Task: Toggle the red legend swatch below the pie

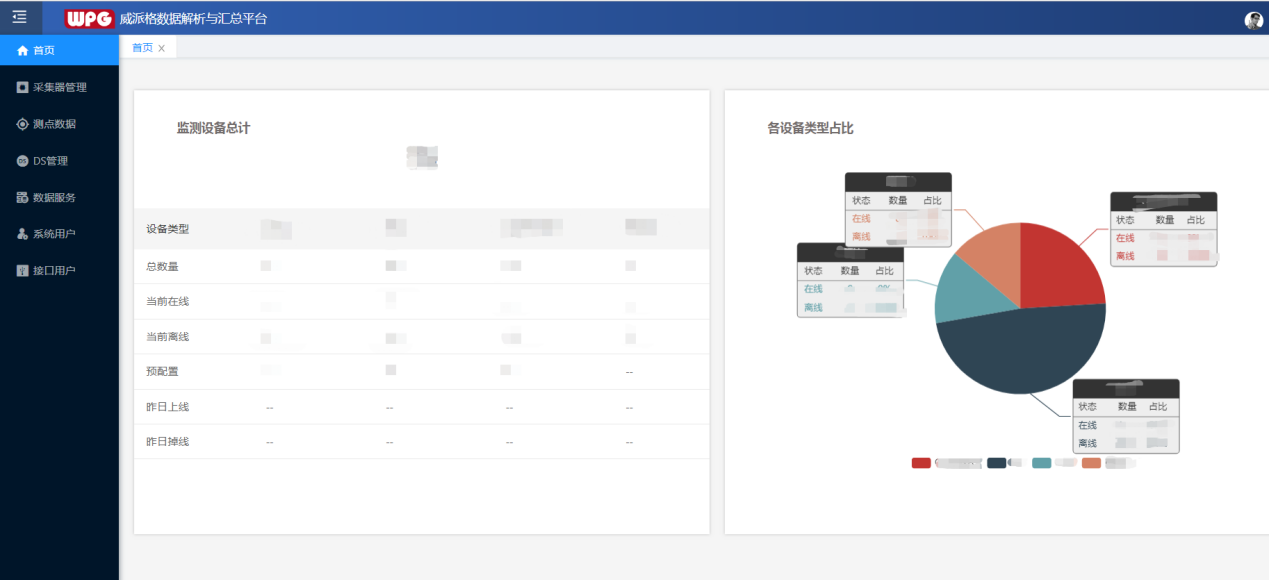Action: point(921,463)
